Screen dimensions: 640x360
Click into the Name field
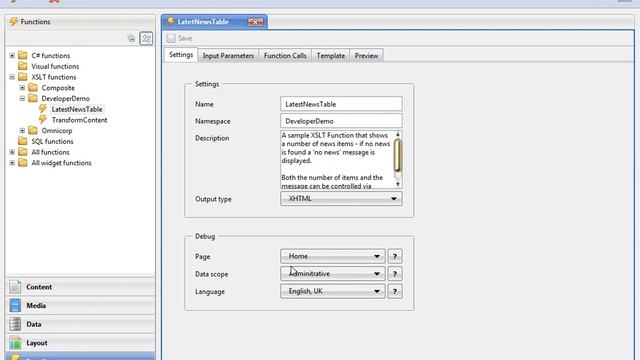point(341,104)
